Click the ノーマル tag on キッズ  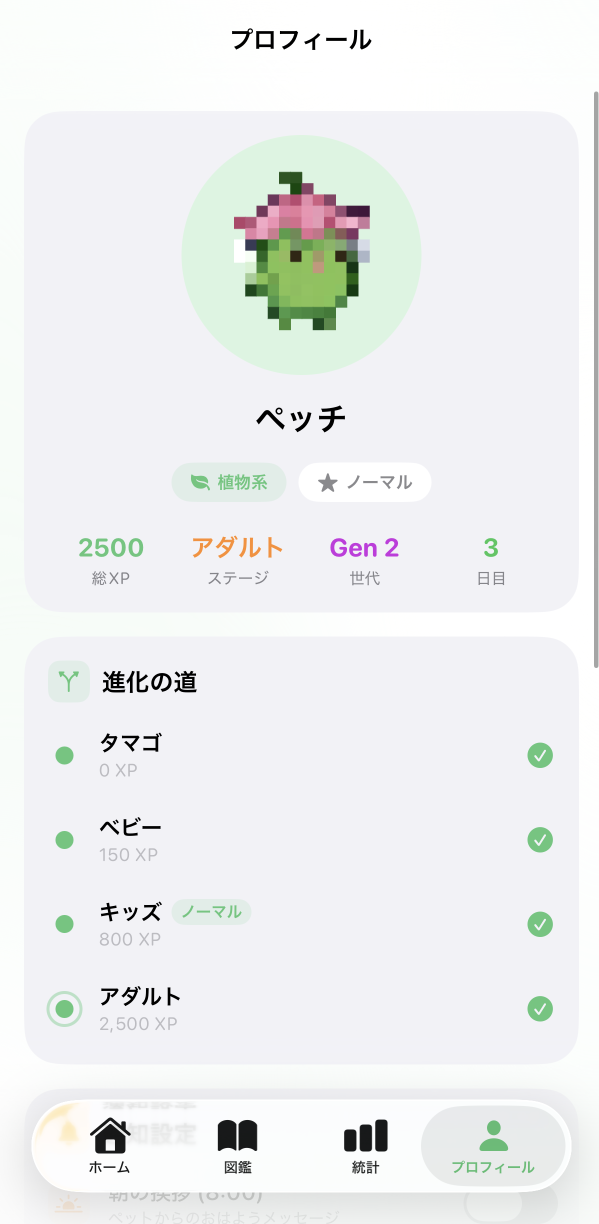tap(211, 913)
